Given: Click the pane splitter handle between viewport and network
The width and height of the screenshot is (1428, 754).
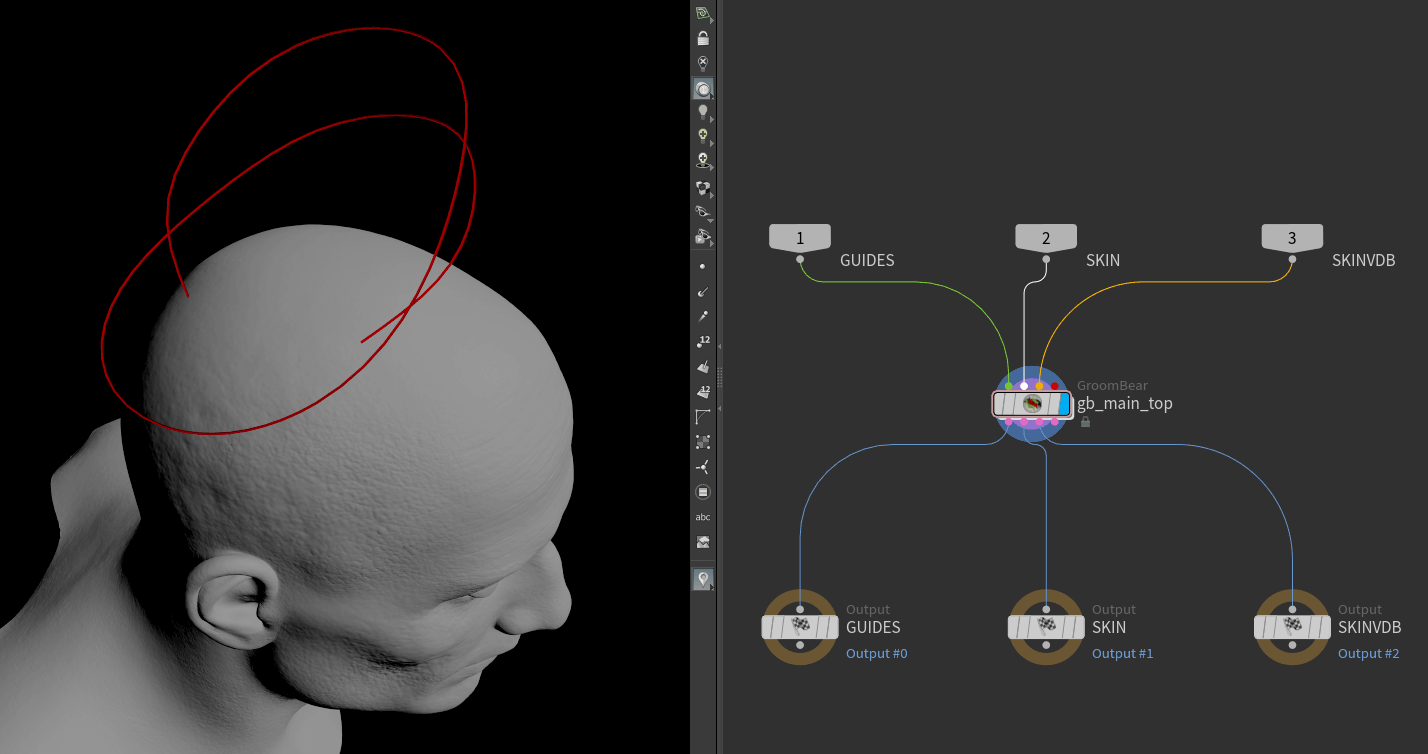Looking at the screenshot, I should (719, 377).
